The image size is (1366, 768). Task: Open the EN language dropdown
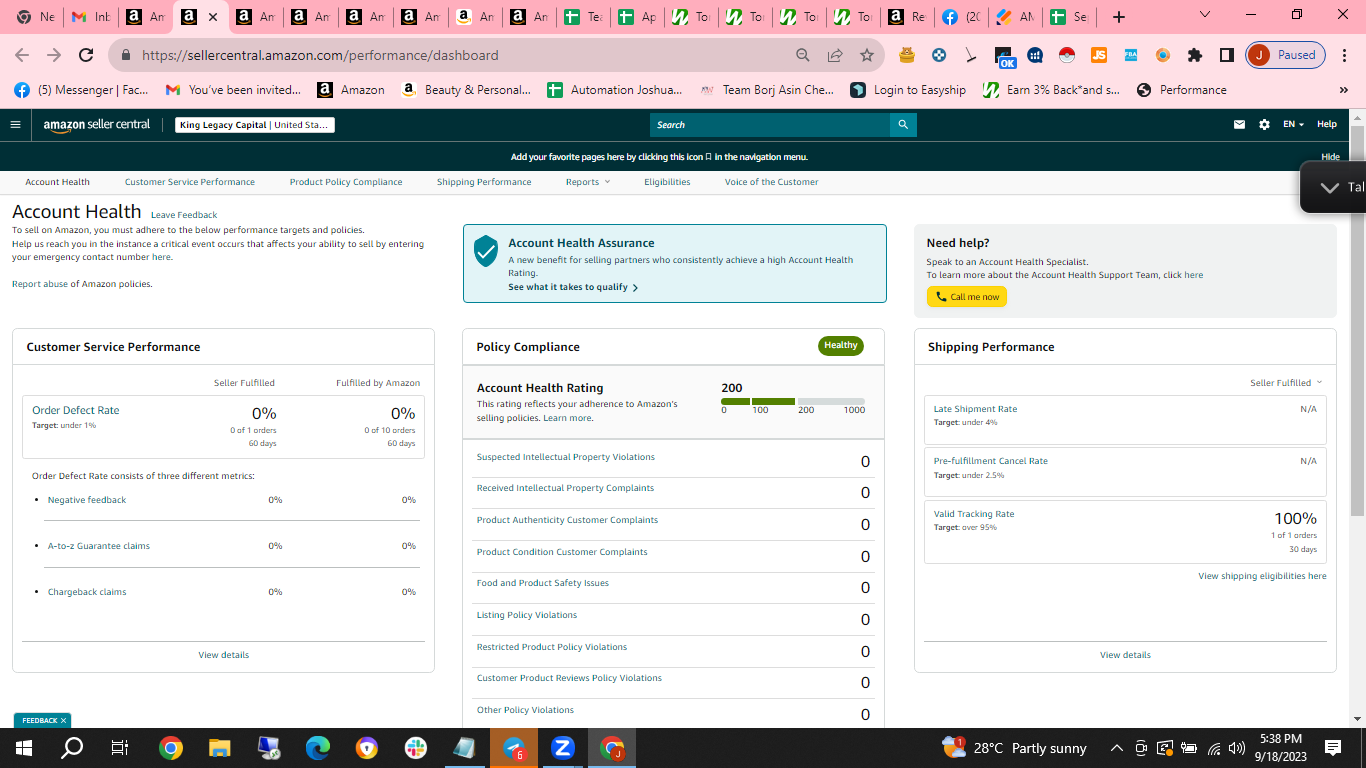[x=1294, y=125]
